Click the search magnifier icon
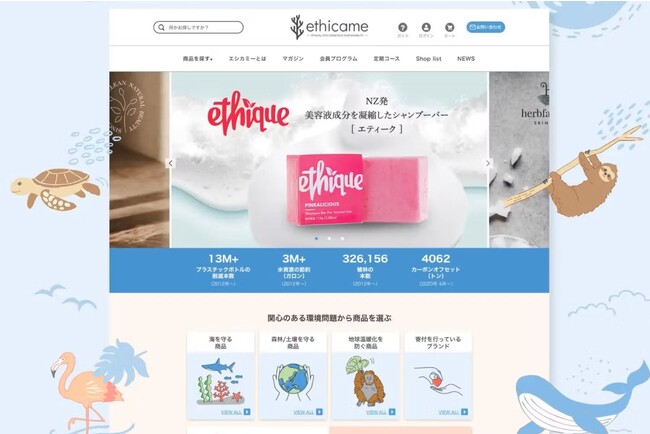This screenshot has width=650, height=434. [161, 27]
